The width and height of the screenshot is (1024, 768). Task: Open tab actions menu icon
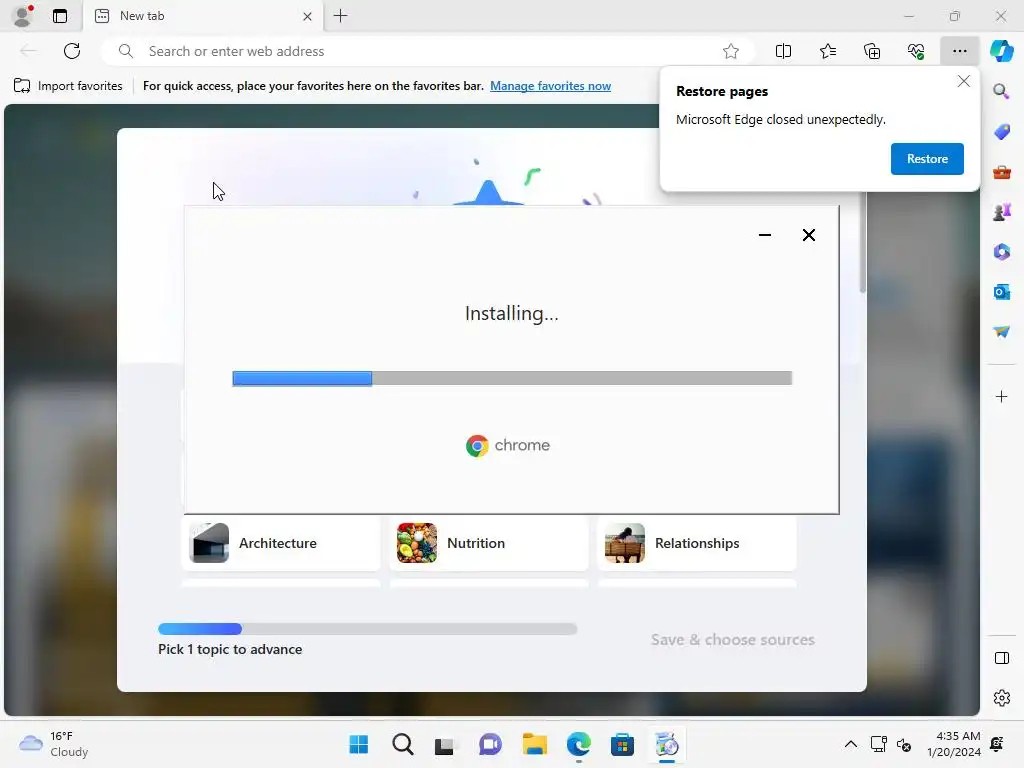(60, 16)
